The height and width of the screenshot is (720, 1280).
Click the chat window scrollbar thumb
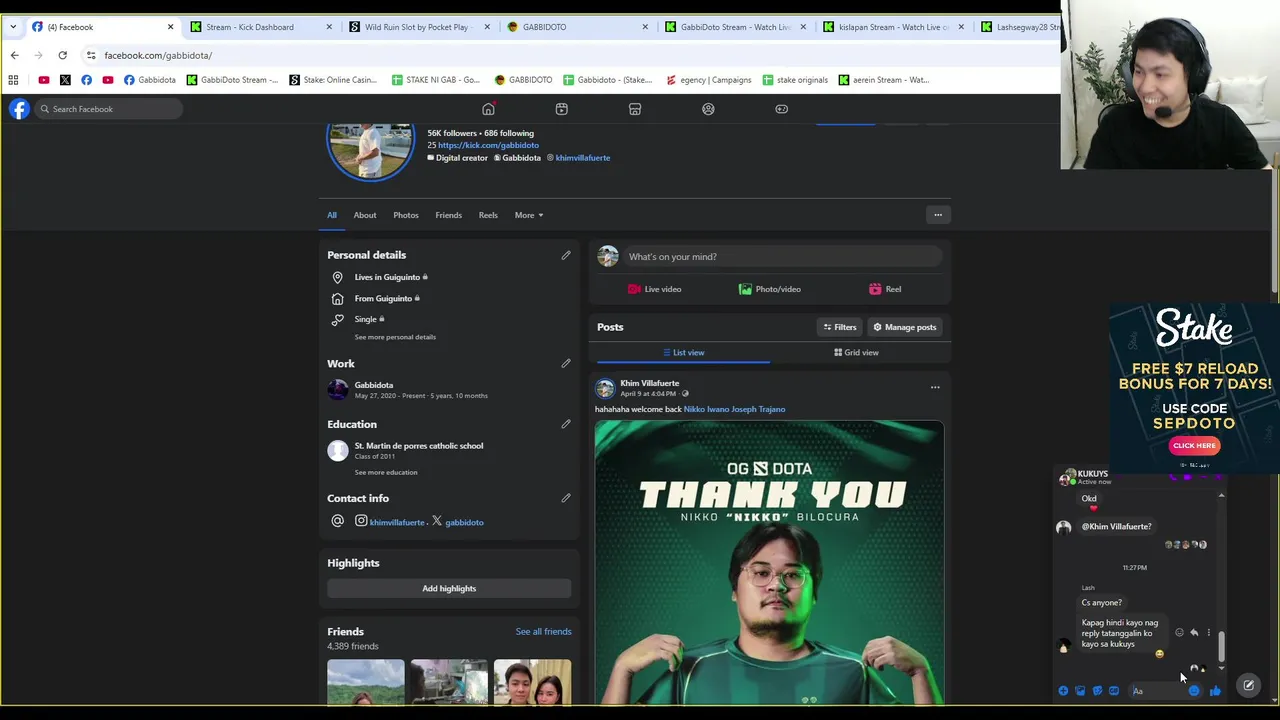point(1221,646)
